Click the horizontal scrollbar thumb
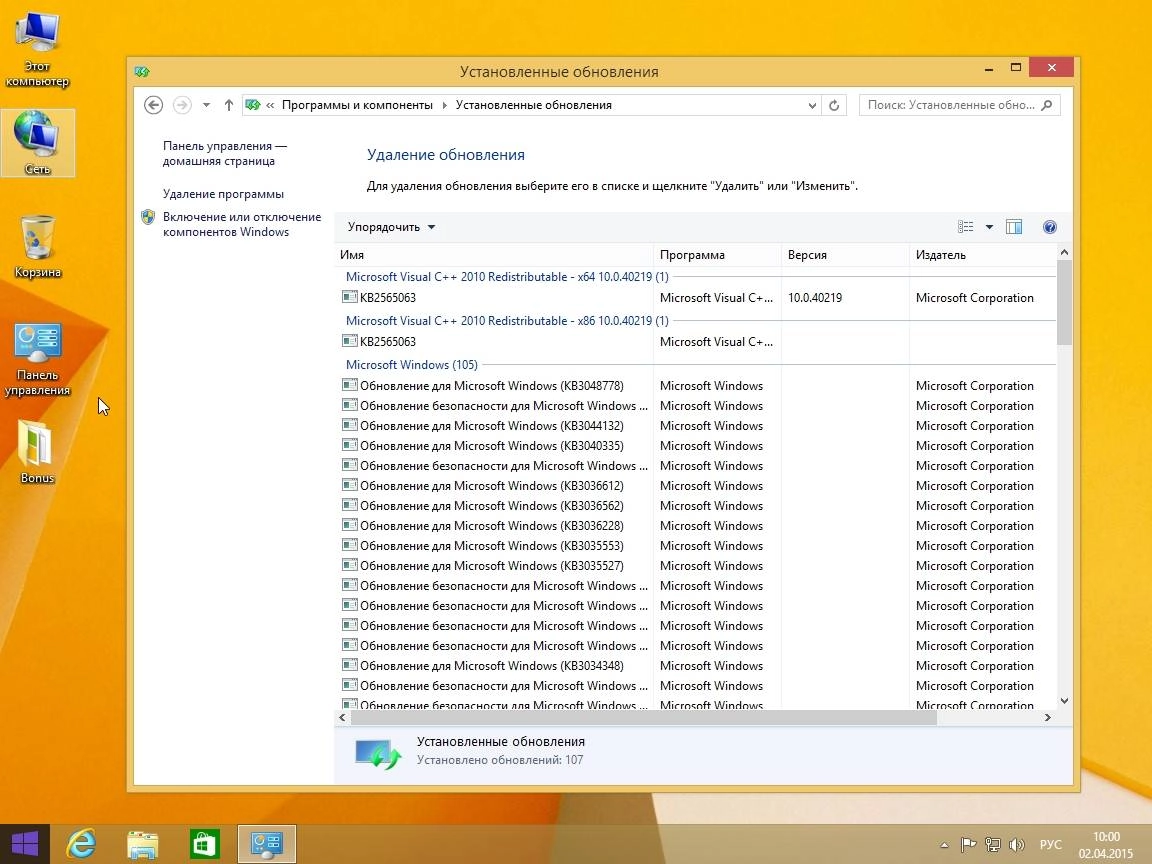1152x864 pixels. pos(644,717)
